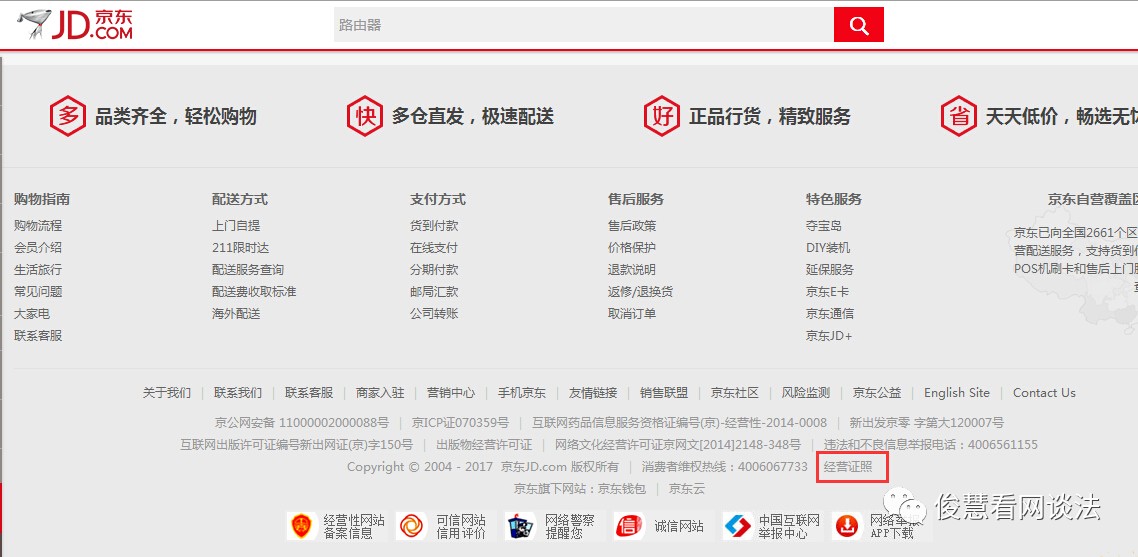Screen dimensions: 1138x557
Task: Open the 取消订单 link
Action: [632, 314]
